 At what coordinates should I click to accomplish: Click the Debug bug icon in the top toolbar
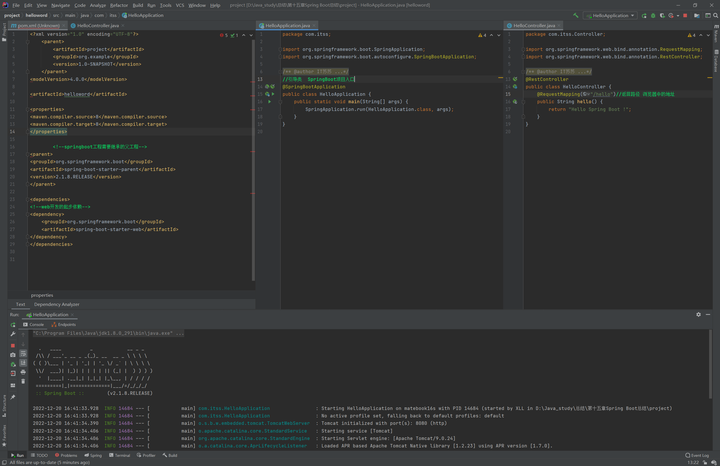[x=652, y=16]
